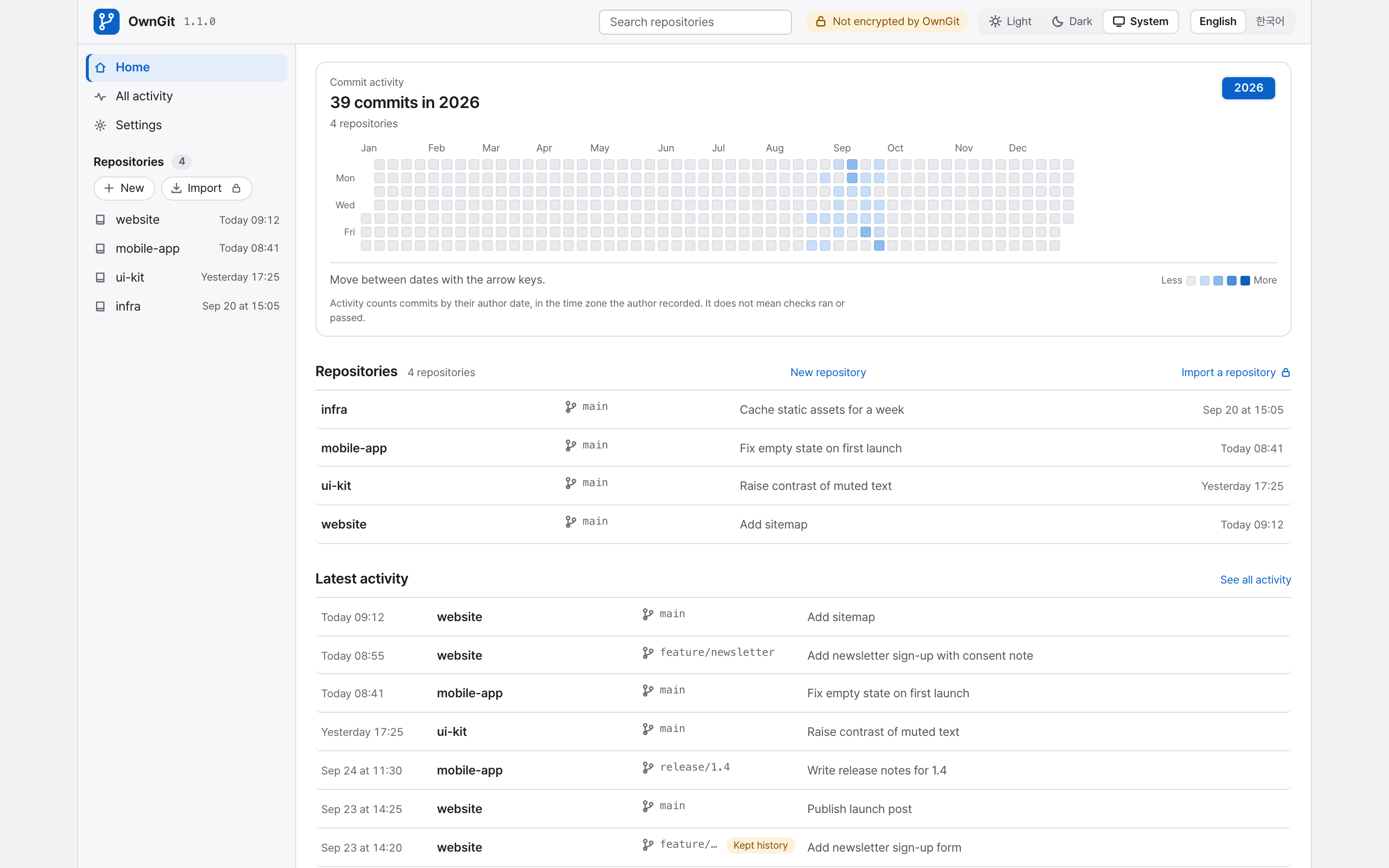Click the All activity pulse icon

100,96
